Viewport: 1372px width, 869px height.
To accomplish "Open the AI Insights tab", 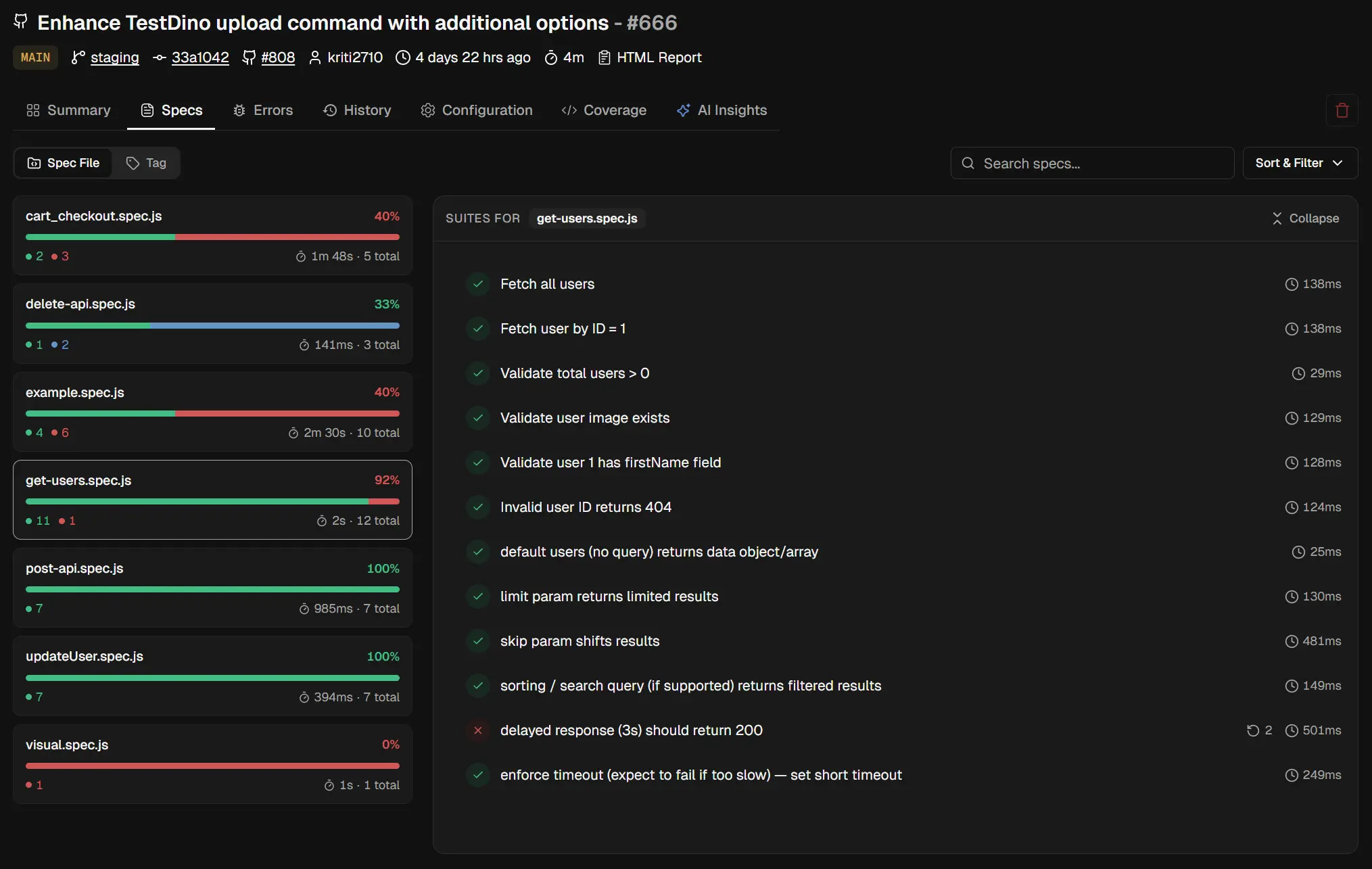I will [x=722, y=110].
